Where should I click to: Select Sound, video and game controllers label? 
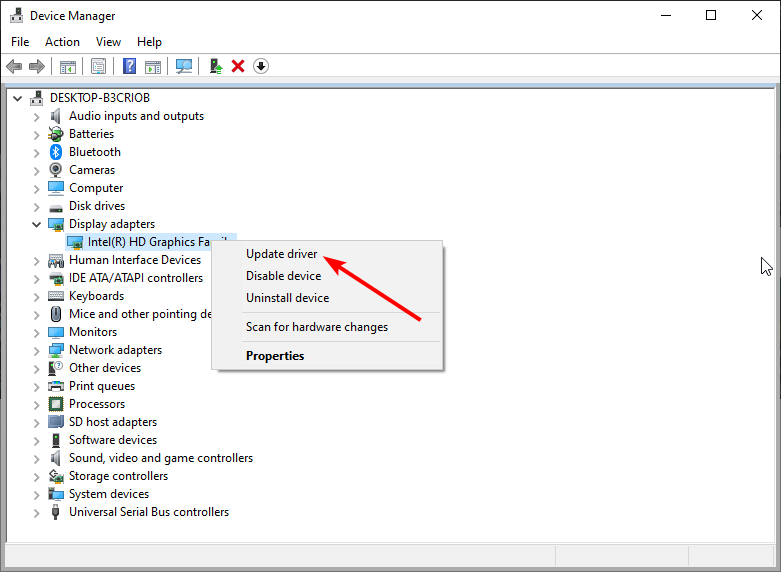tap(161, 458)
